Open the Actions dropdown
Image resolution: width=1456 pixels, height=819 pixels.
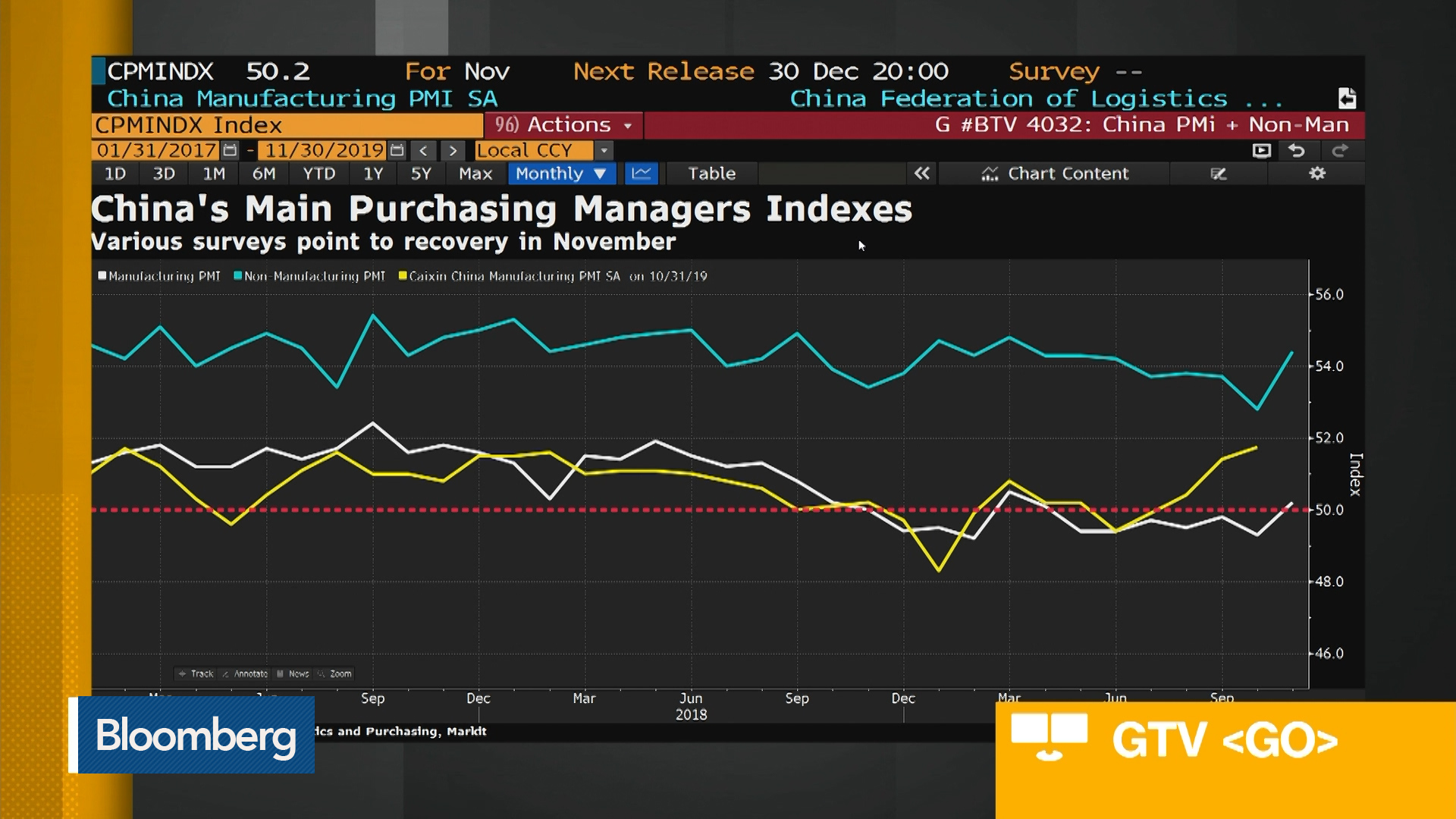coord(564,125)
